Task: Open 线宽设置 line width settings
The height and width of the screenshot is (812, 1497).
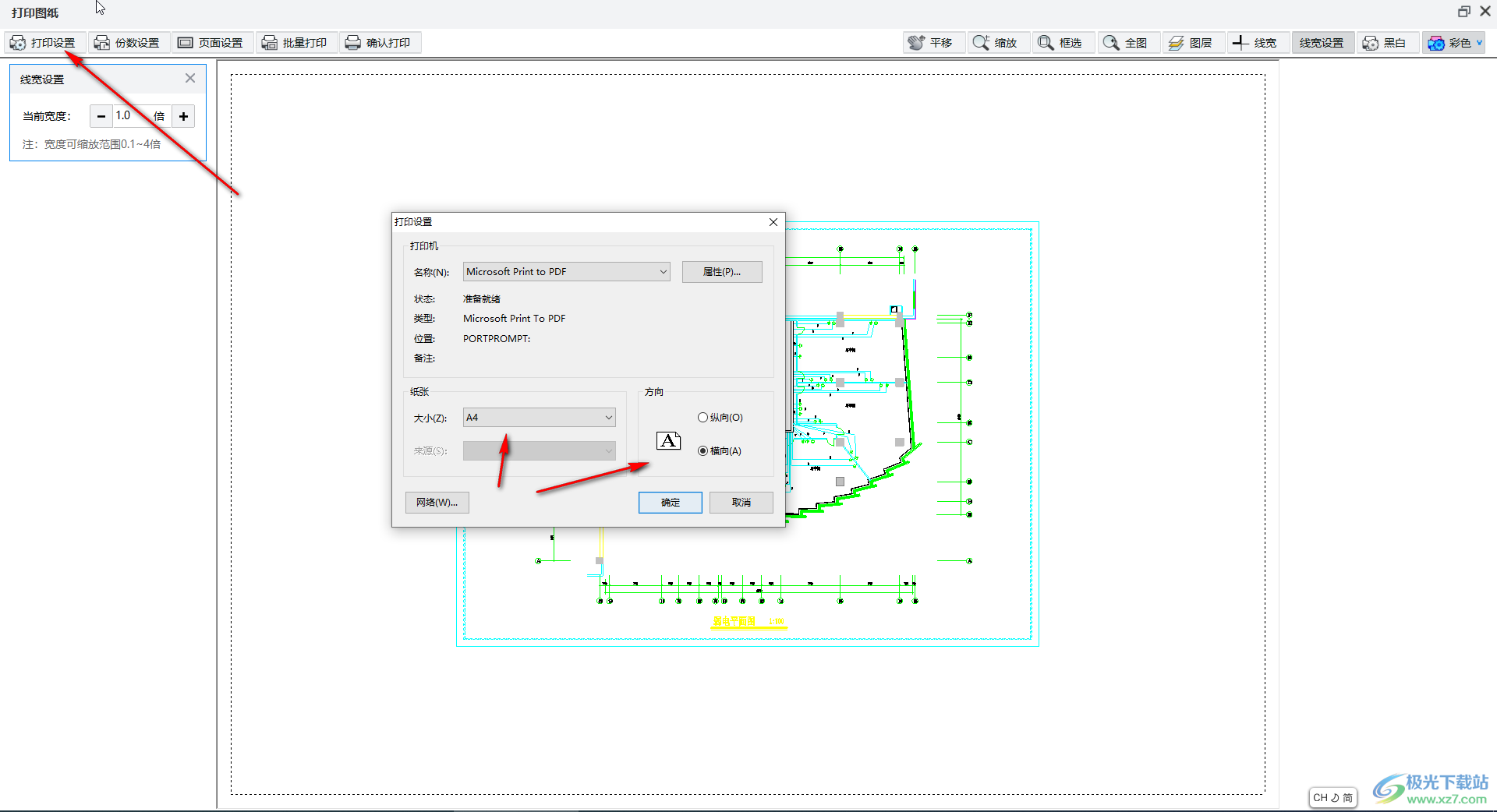Action: pyautogui.click(x=1322, y=43)
